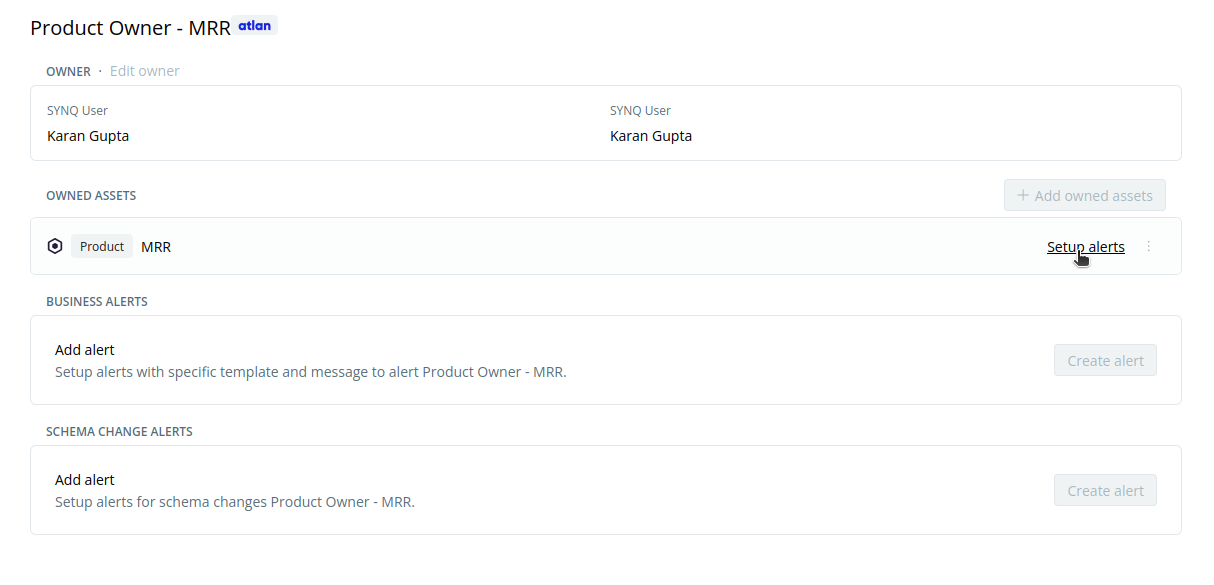Click the OWNED ASSETS section heading

91,196
